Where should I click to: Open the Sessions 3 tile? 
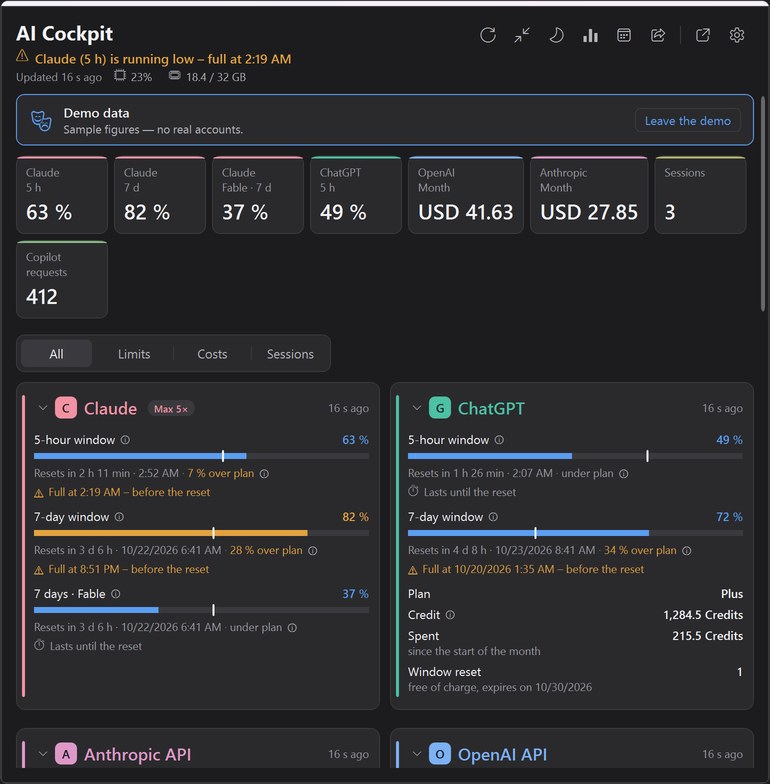700,195
